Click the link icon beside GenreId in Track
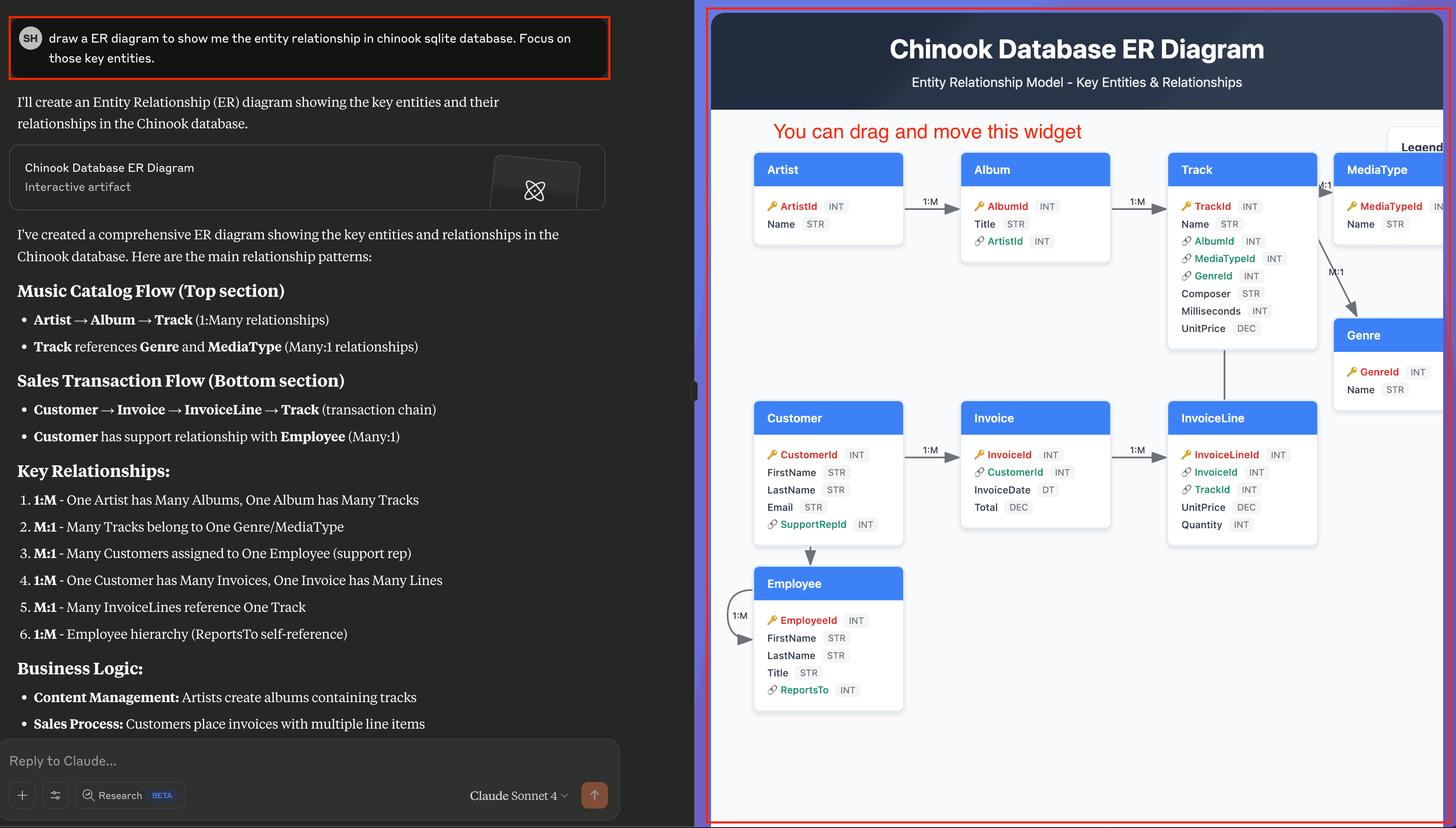The width and height of the screenshot is (1456, 828). [1186, 276]
